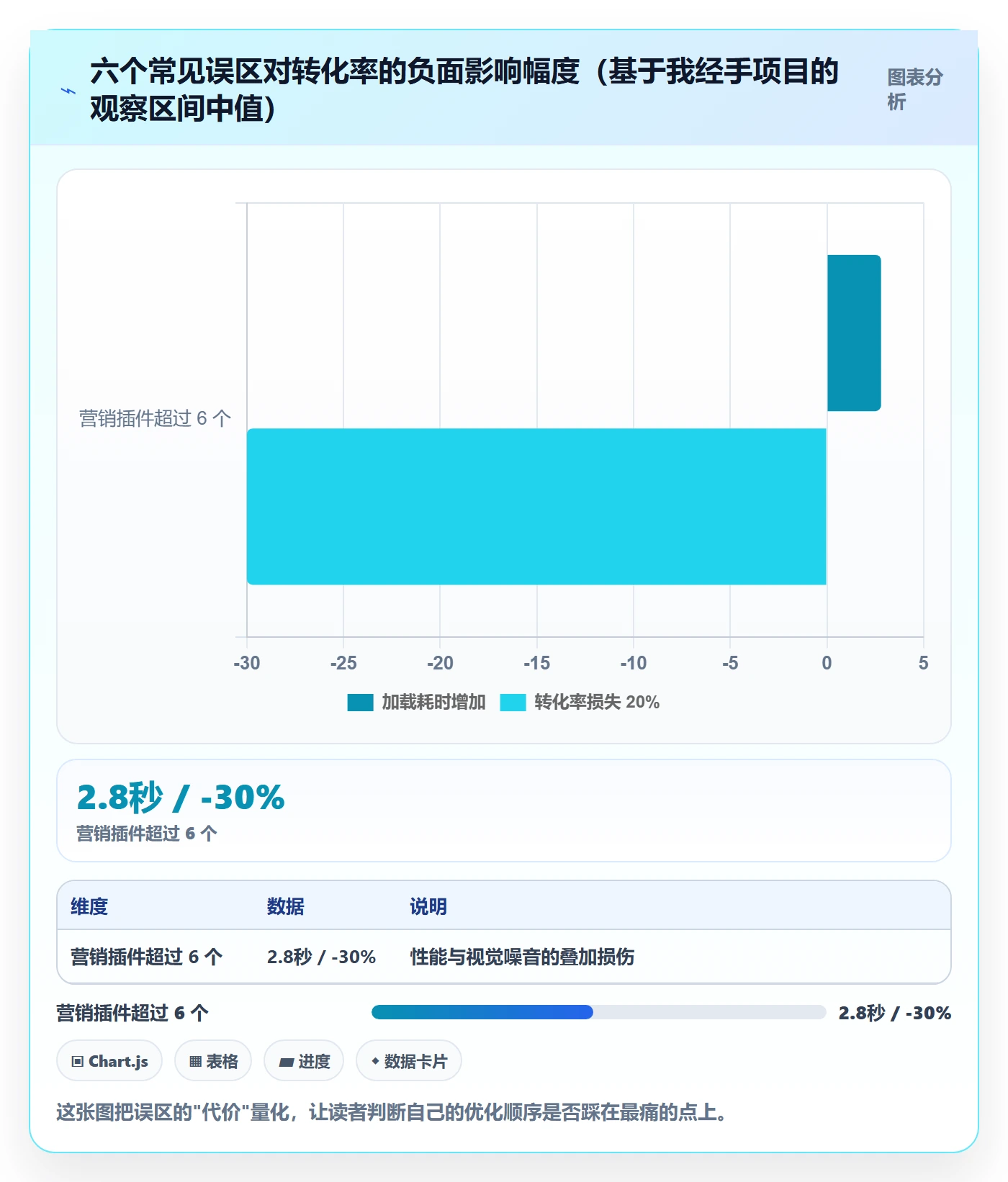This screenshot has height=1182, width=1008.
Task: Click the x-axis tick label 5
Action: tap(923, 663)
